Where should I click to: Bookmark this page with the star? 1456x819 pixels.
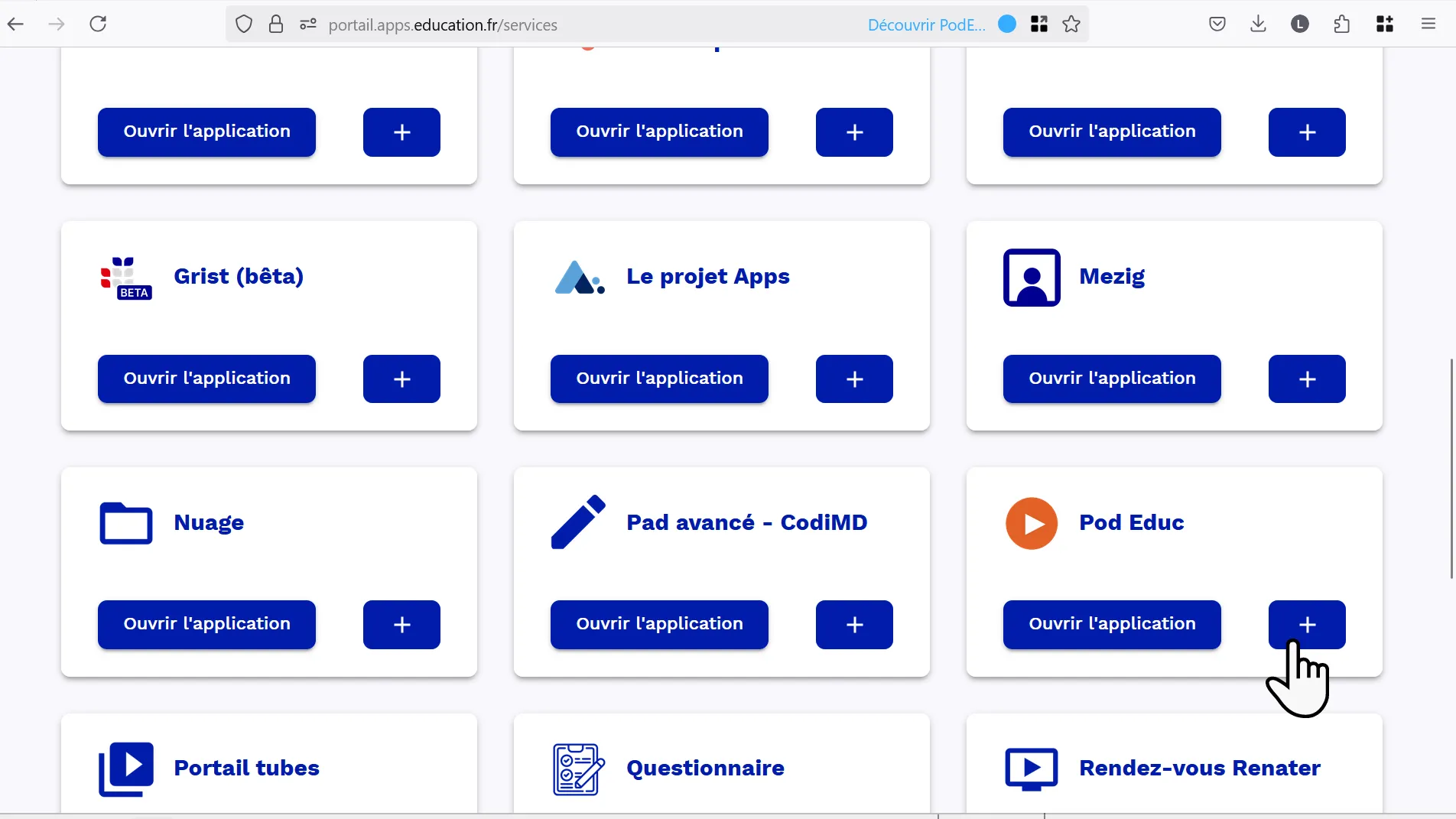(1071, 24)
